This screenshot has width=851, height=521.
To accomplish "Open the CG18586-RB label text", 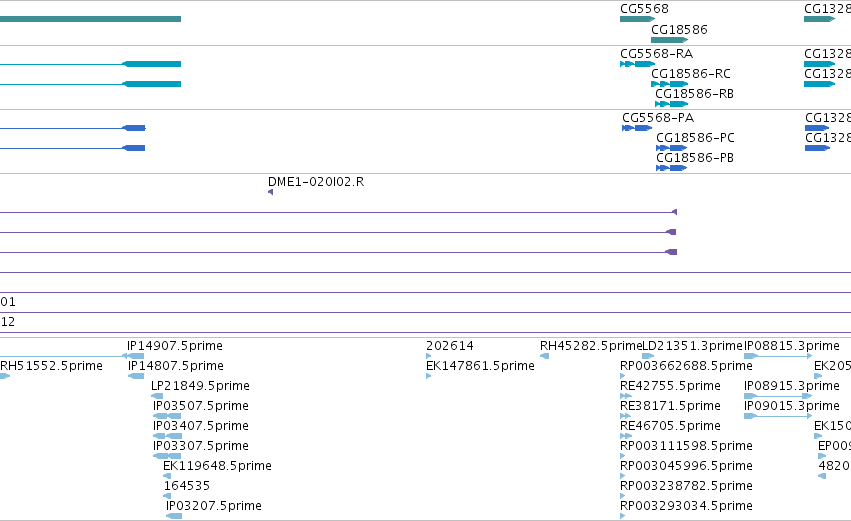I will (x=694, y=94).
